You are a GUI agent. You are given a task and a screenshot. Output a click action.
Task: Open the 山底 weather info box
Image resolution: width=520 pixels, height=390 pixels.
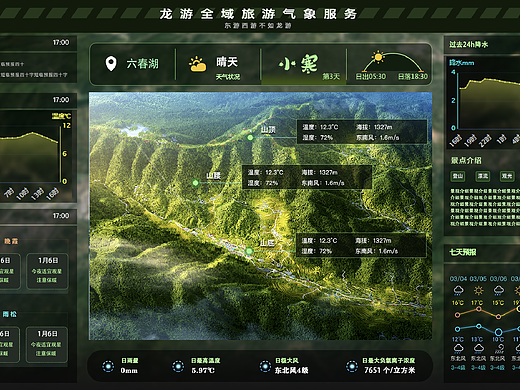pyautogui.click(x=361, y=245)
